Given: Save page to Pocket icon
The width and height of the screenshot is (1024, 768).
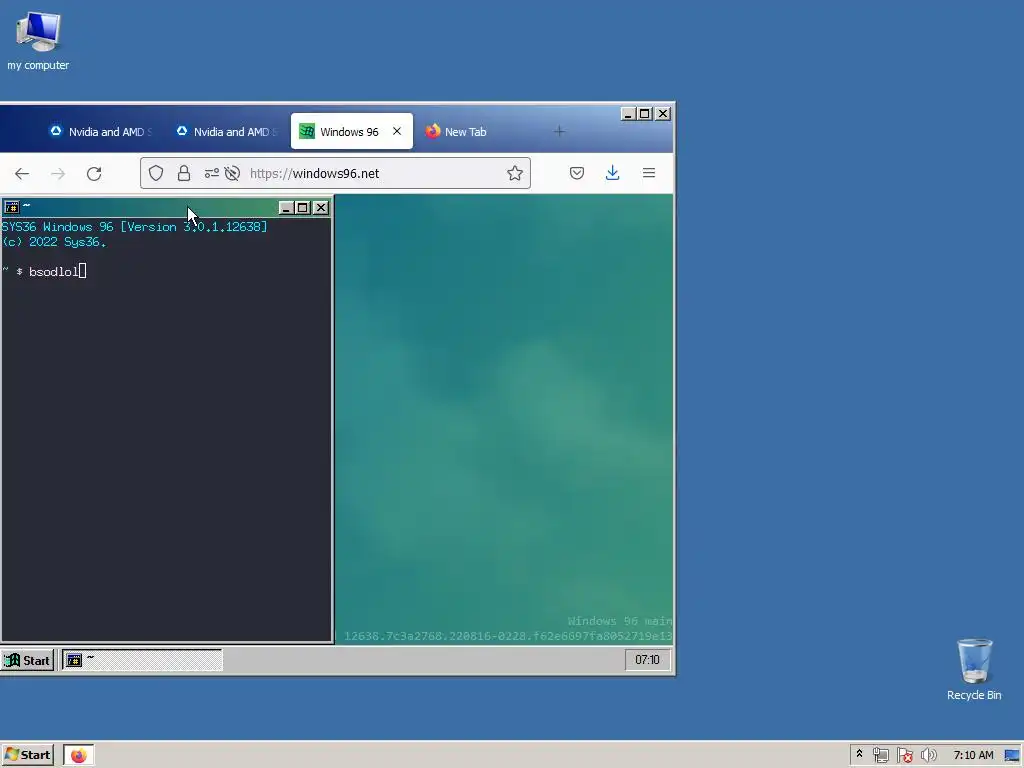Looking at the screenshot, I should [x=577, y=173].
